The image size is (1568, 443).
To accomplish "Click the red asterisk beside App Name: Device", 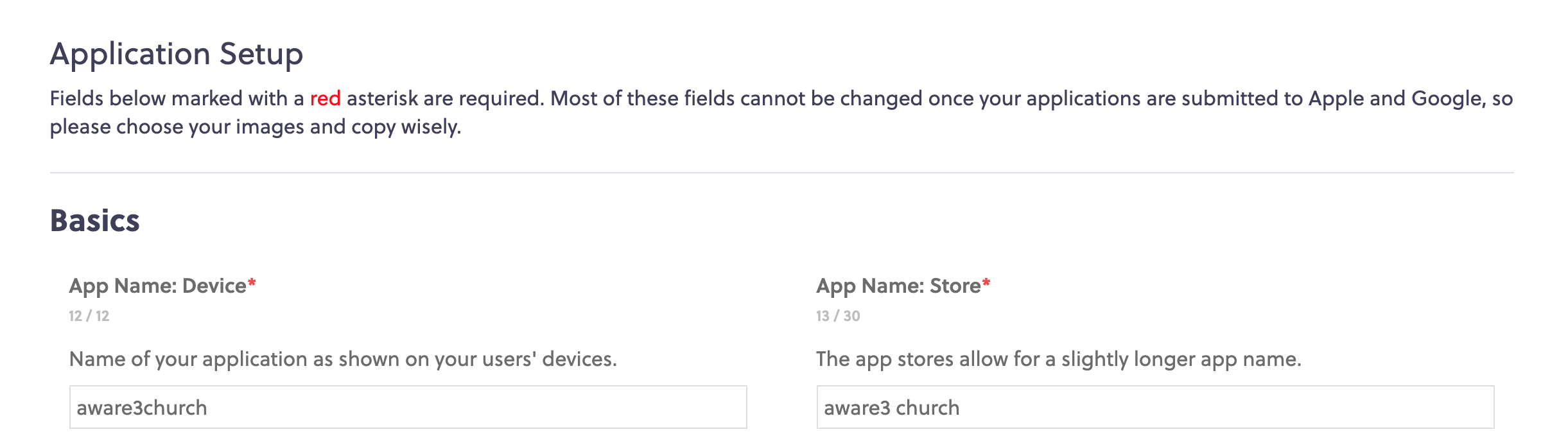I will tap(252, 283).
